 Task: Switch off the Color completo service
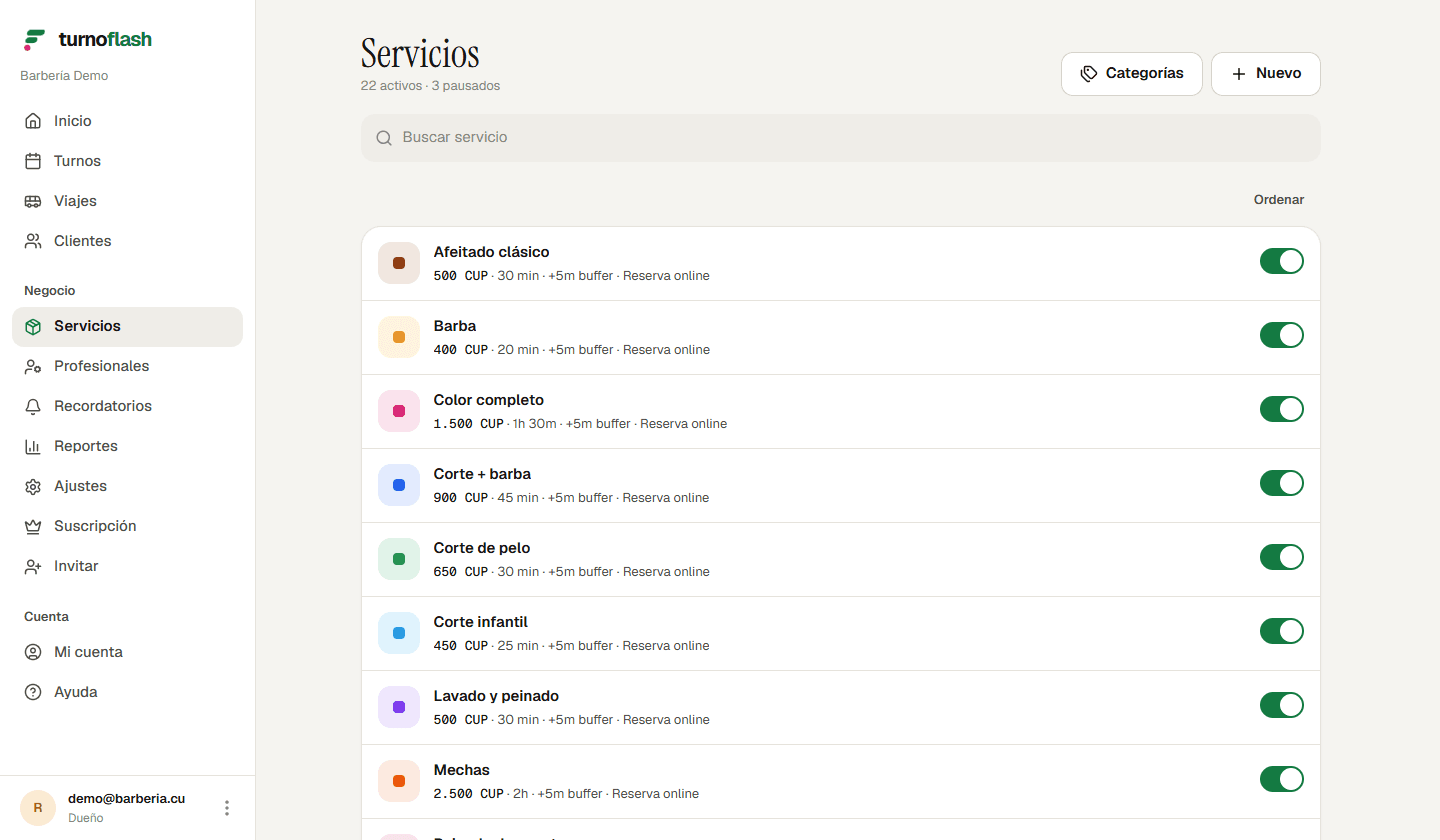coord(1282,409)
